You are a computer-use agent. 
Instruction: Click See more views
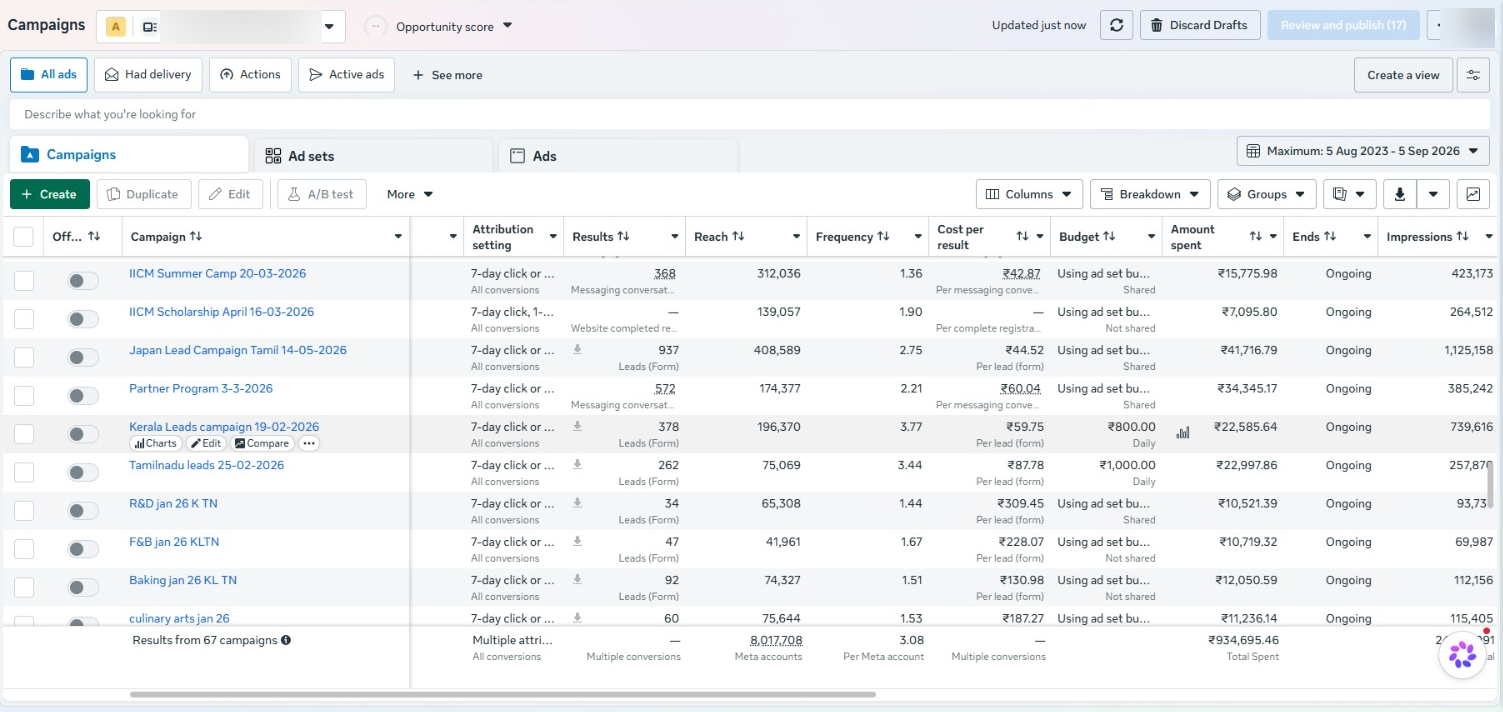447,75
